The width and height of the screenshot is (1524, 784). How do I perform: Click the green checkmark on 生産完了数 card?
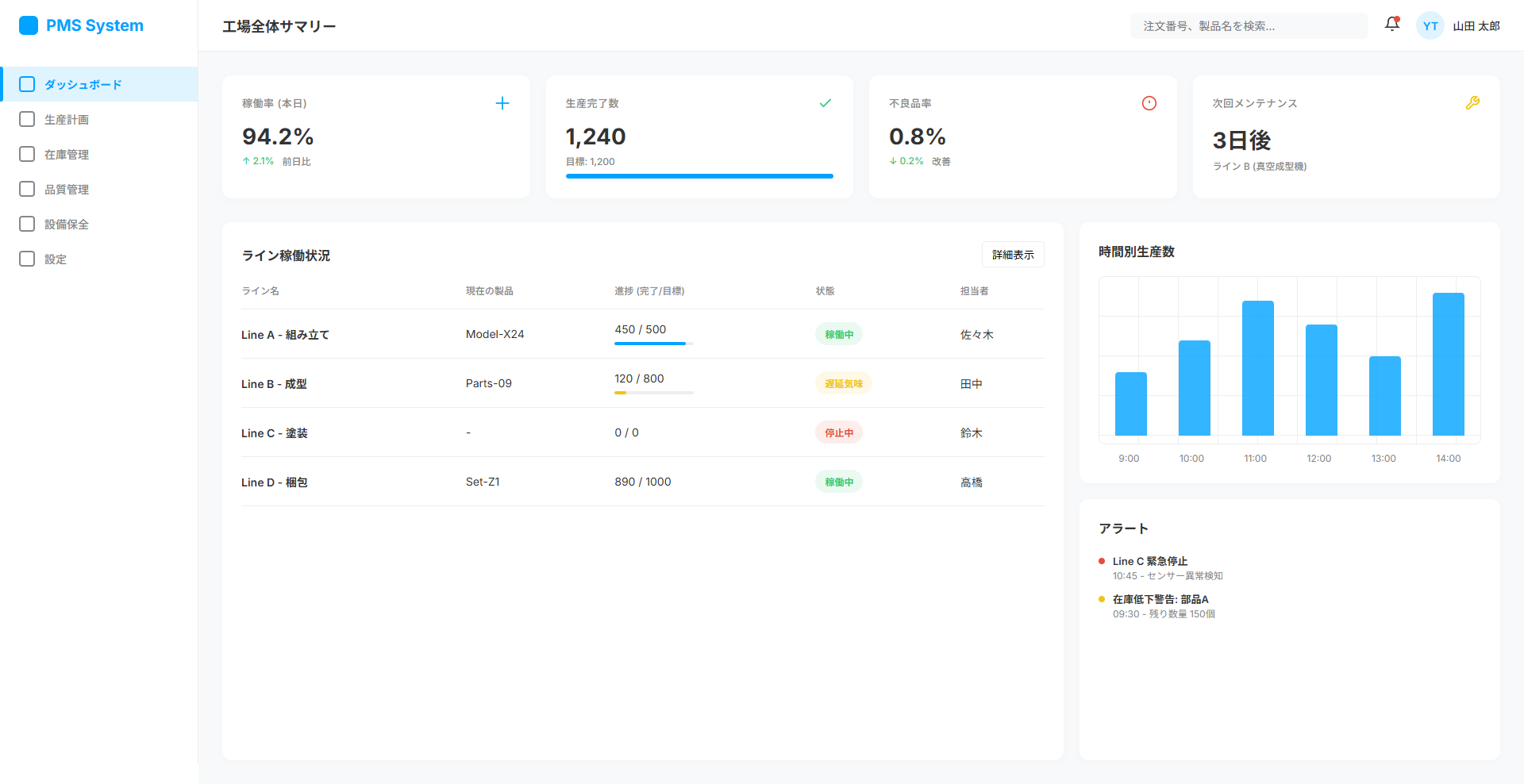pyautogui.click(x=825, y=103)
